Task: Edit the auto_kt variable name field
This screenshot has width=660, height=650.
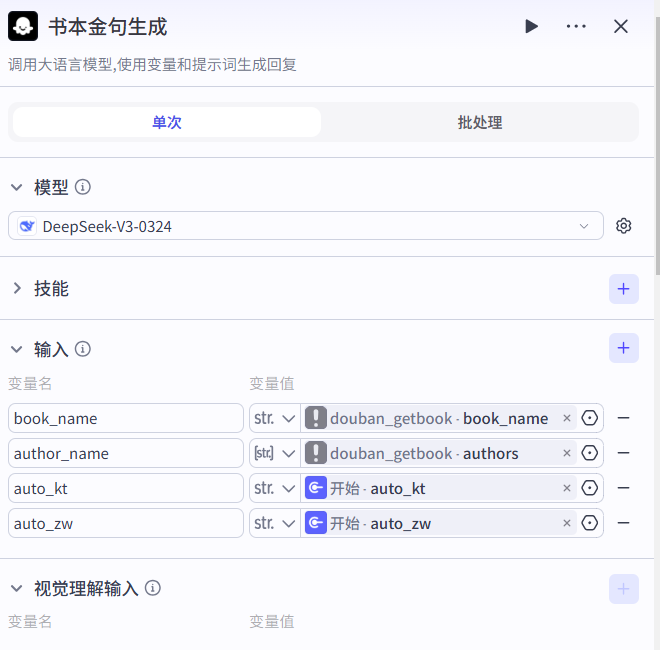Action: click(126, 488)
